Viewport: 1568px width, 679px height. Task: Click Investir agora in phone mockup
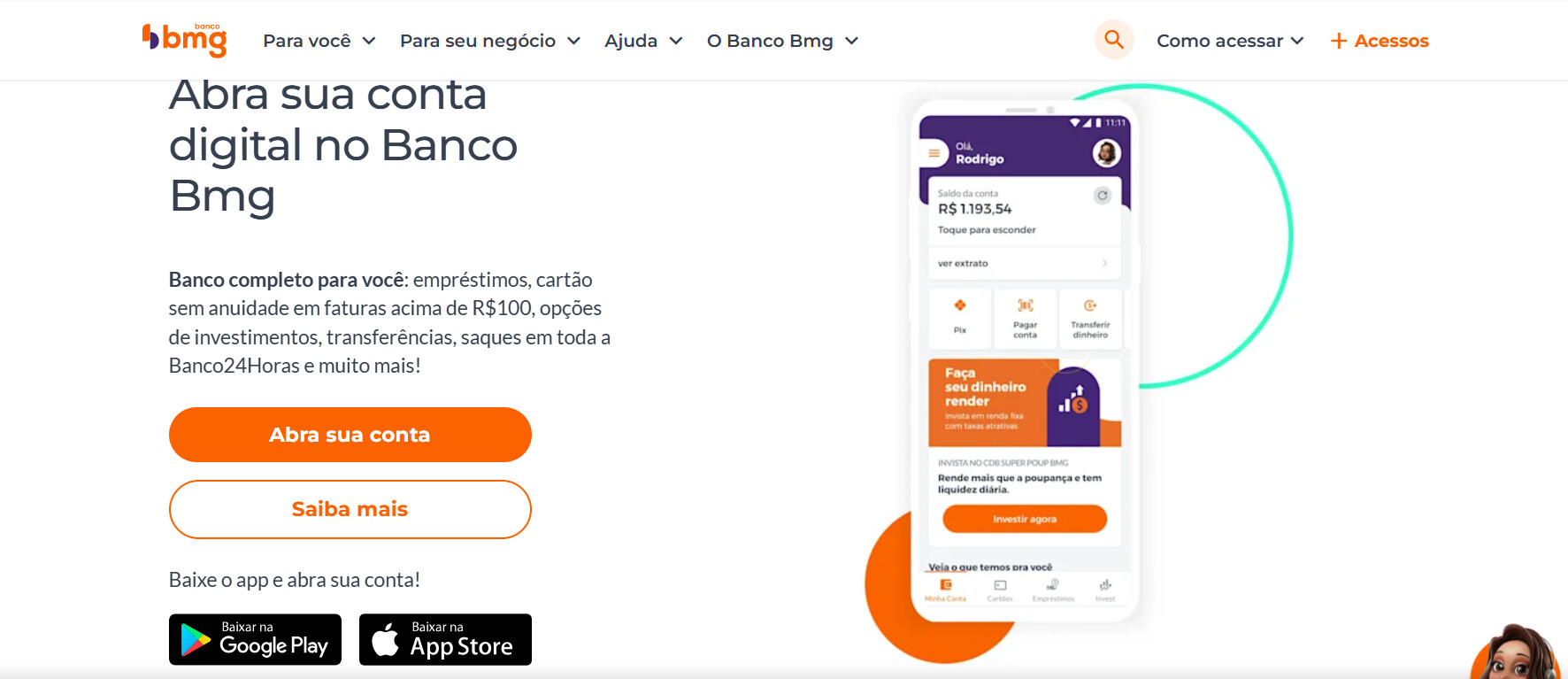[x=1025, y=519]
